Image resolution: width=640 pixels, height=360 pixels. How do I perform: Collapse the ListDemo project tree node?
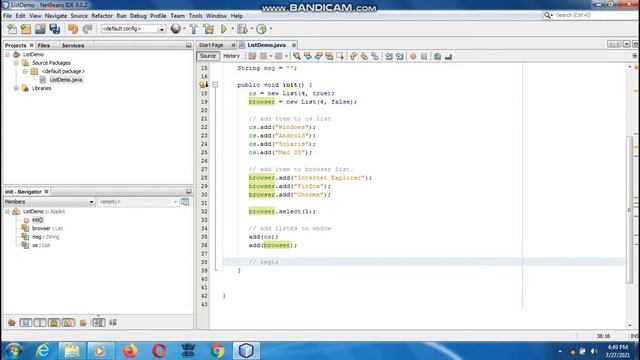tap(7, 54)
